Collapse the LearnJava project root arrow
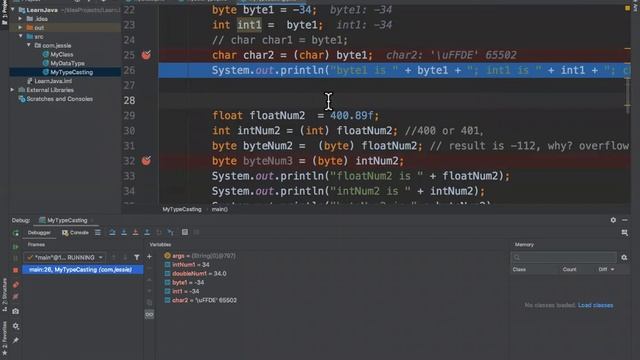The height and width of the screenshot is (360, 640). (x=13, y=9)
